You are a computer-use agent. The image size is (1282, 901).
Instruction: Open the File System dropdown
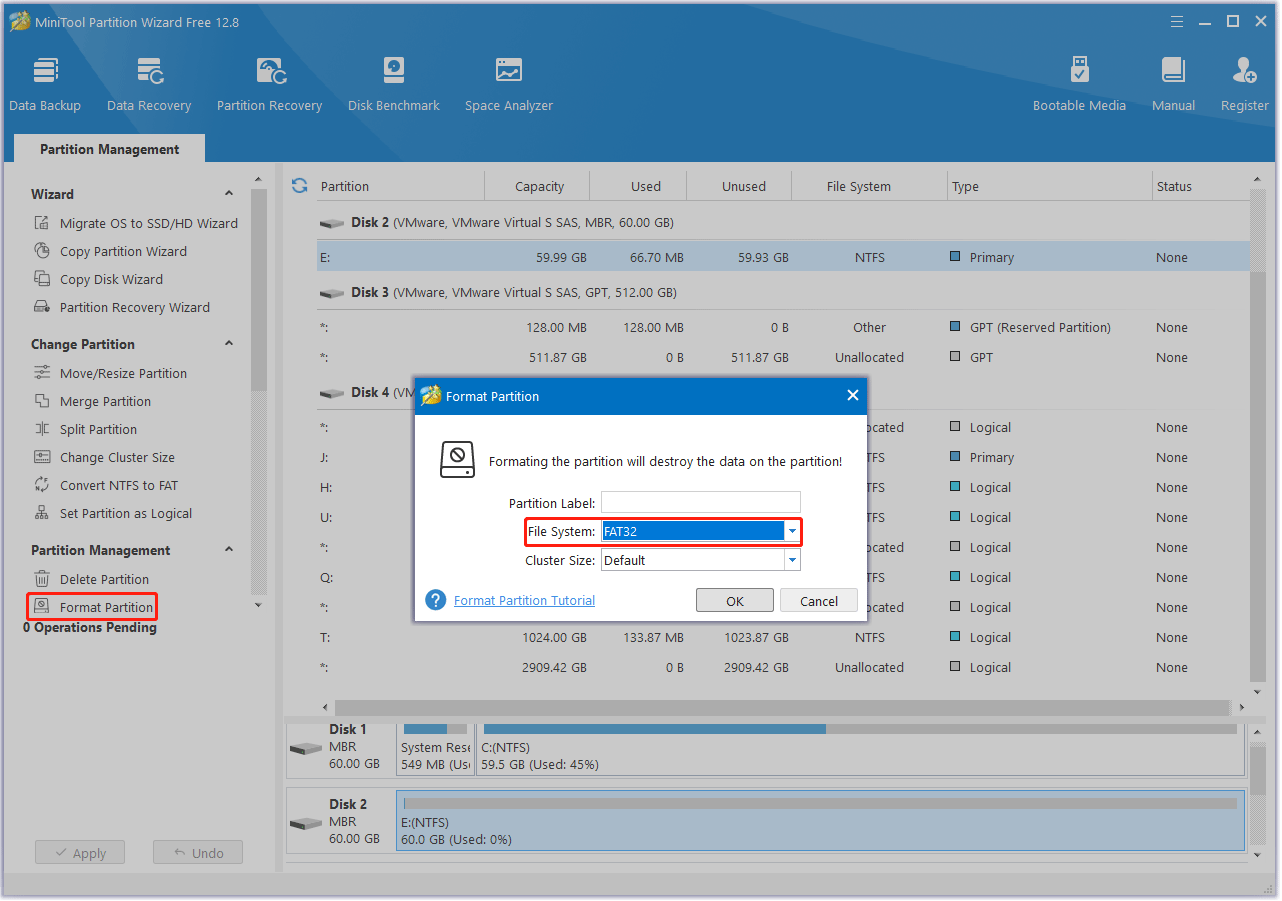coord(792,532)
